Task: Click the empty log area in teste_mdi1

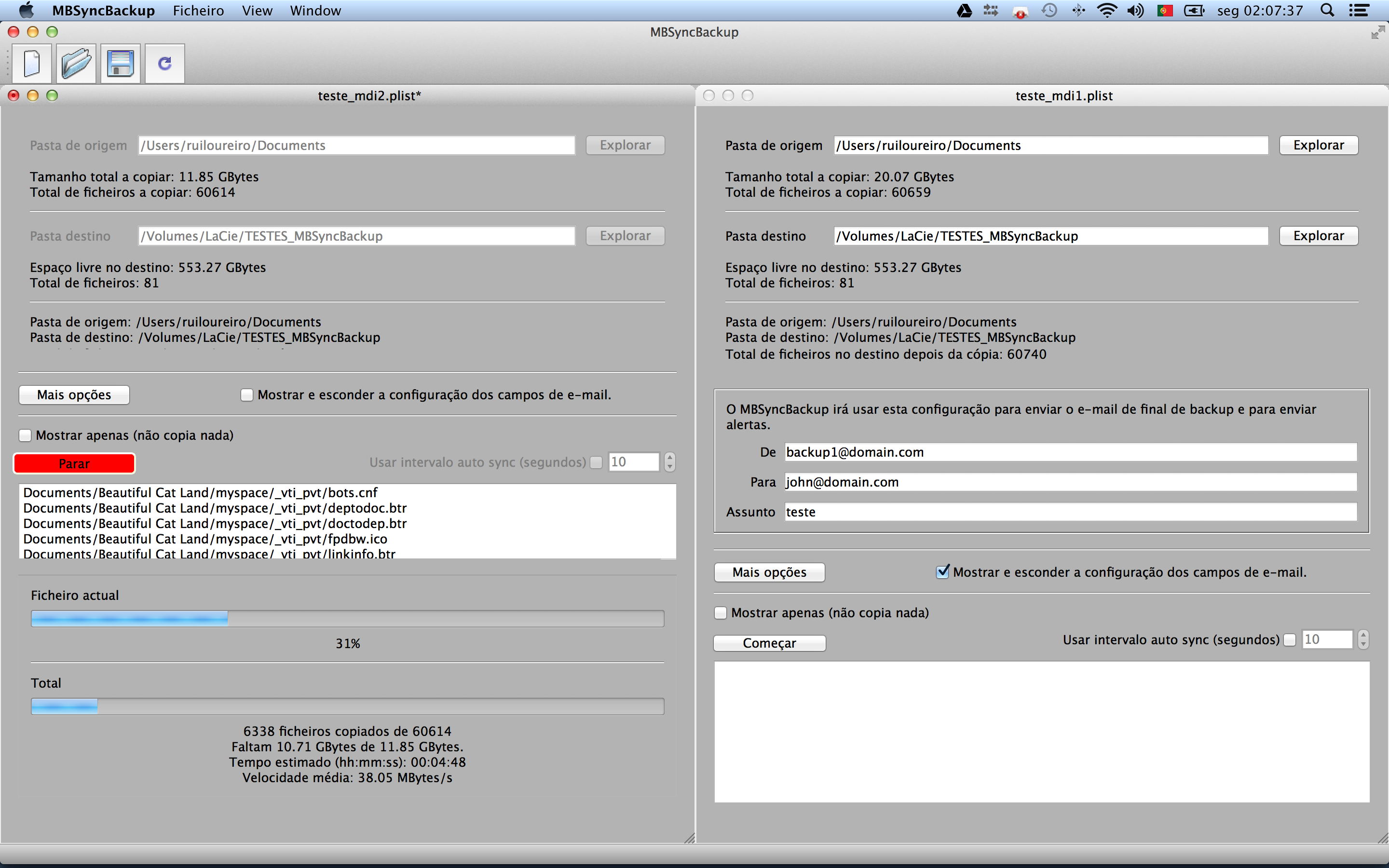Action: click(x=1042, y=732)
